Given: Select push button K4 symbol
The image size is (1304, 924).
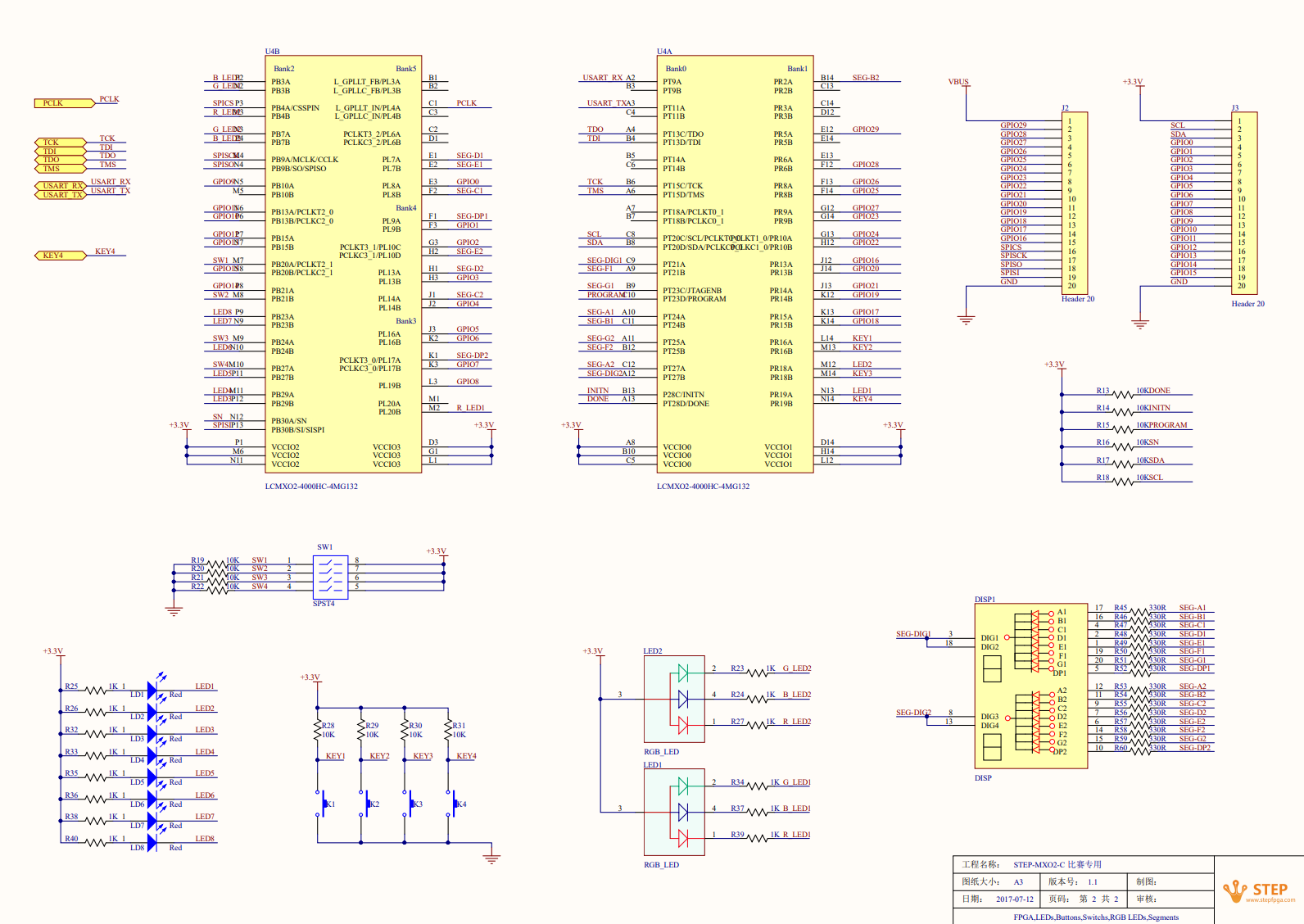Looking at the screenshot, I should [451, 804].
